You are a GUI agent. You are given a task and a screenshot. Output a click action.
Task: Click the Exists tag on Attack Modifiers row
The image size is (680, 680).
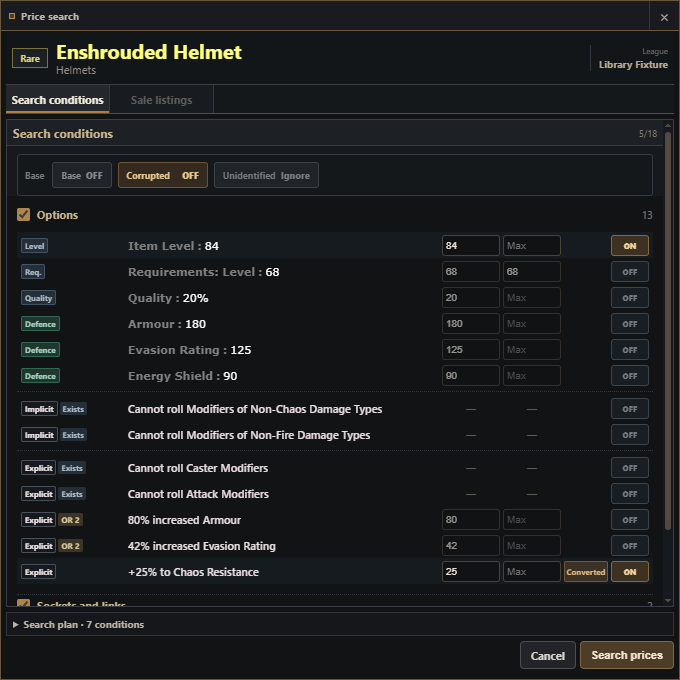click(72, 494)
